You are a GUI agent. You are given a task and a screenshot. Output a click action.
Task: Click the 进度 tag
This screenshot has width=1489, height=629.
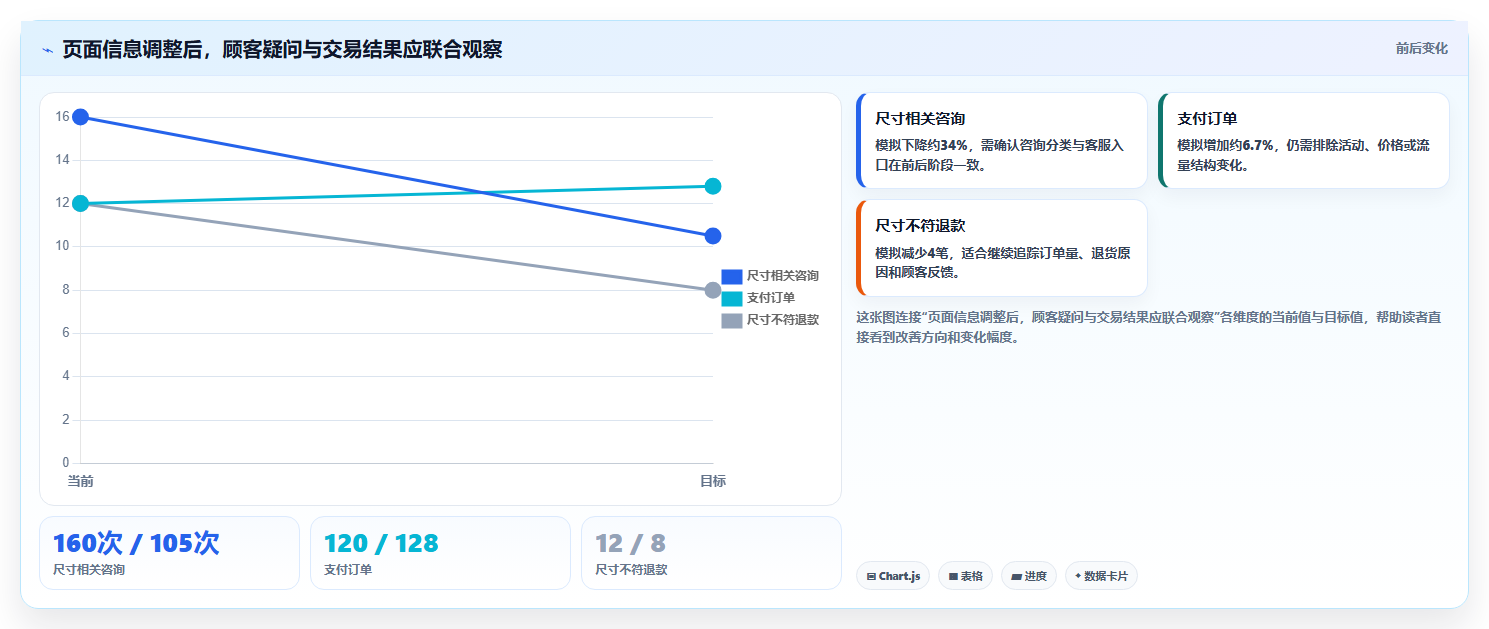1029,576
